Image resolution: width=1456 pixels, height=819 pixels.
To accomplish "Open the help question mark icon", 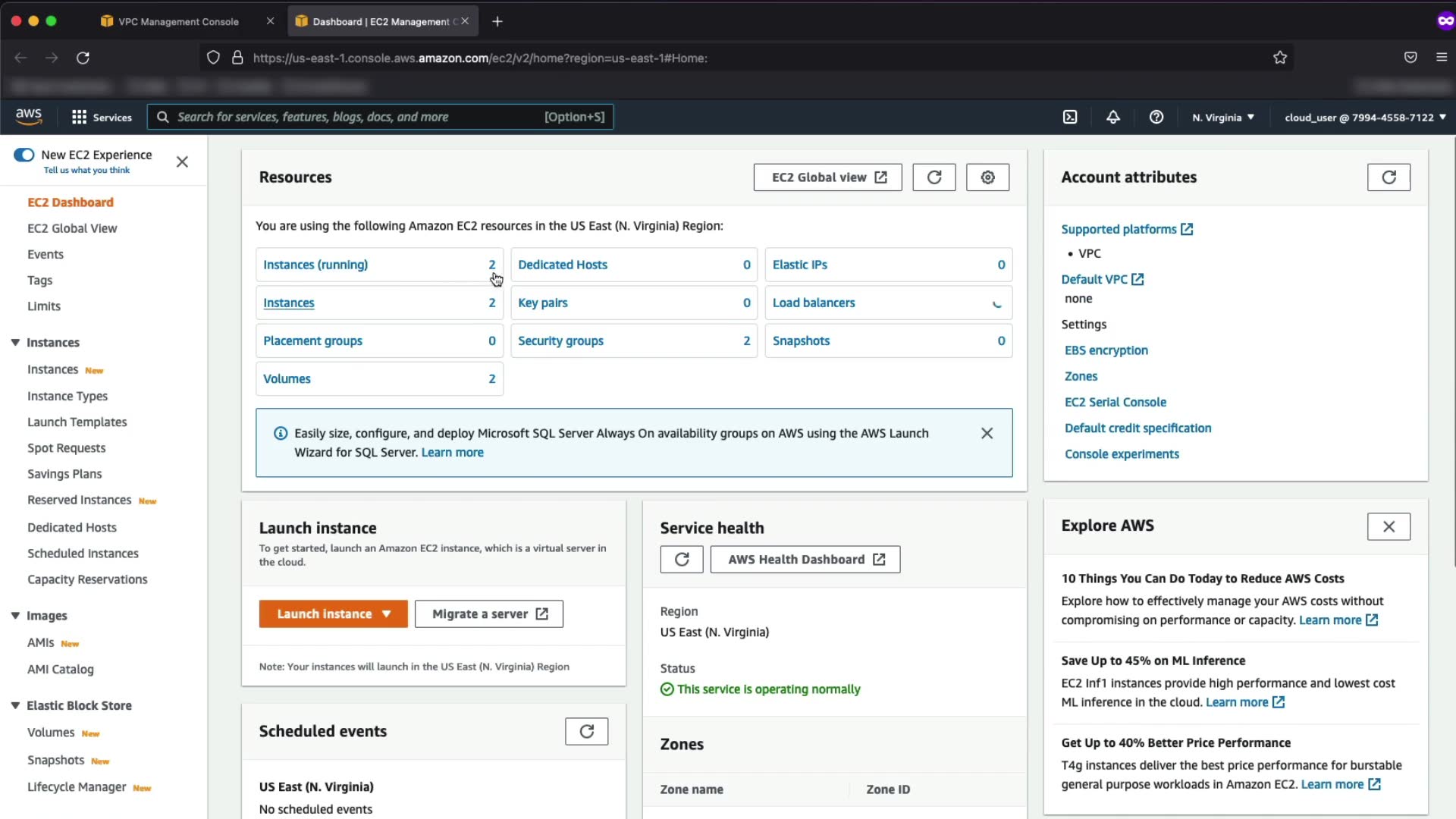I will pos(1156,117).
